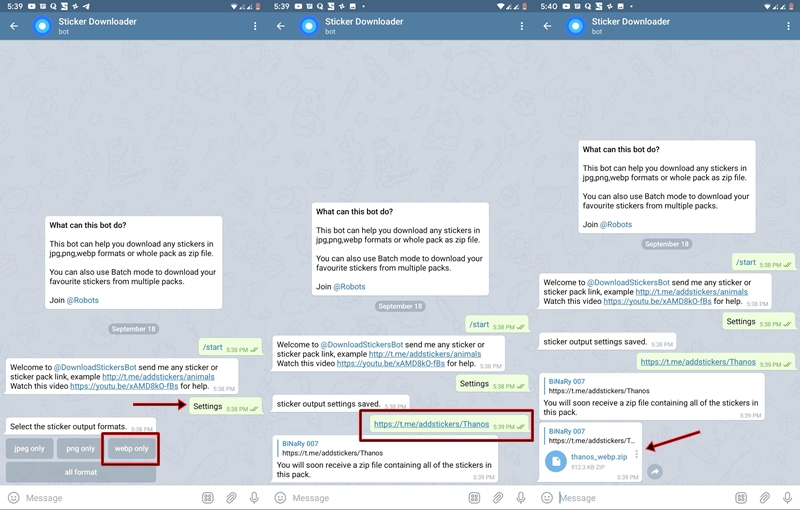Choose the 'jpeg only' output format
800x510 pixels.
coord(30,449)
